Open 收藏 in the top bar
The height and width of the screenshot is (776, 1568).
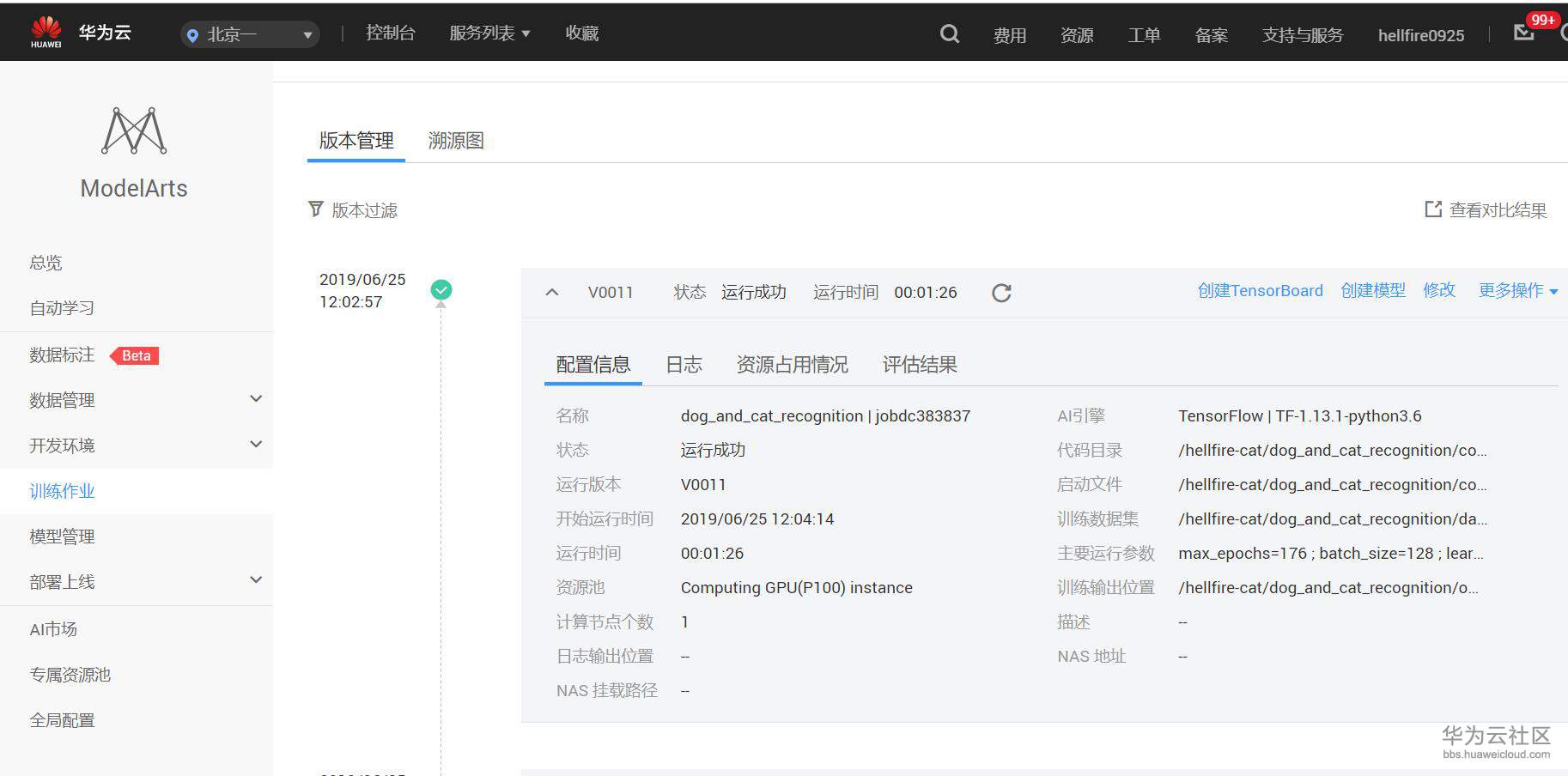tap(582, 33)
